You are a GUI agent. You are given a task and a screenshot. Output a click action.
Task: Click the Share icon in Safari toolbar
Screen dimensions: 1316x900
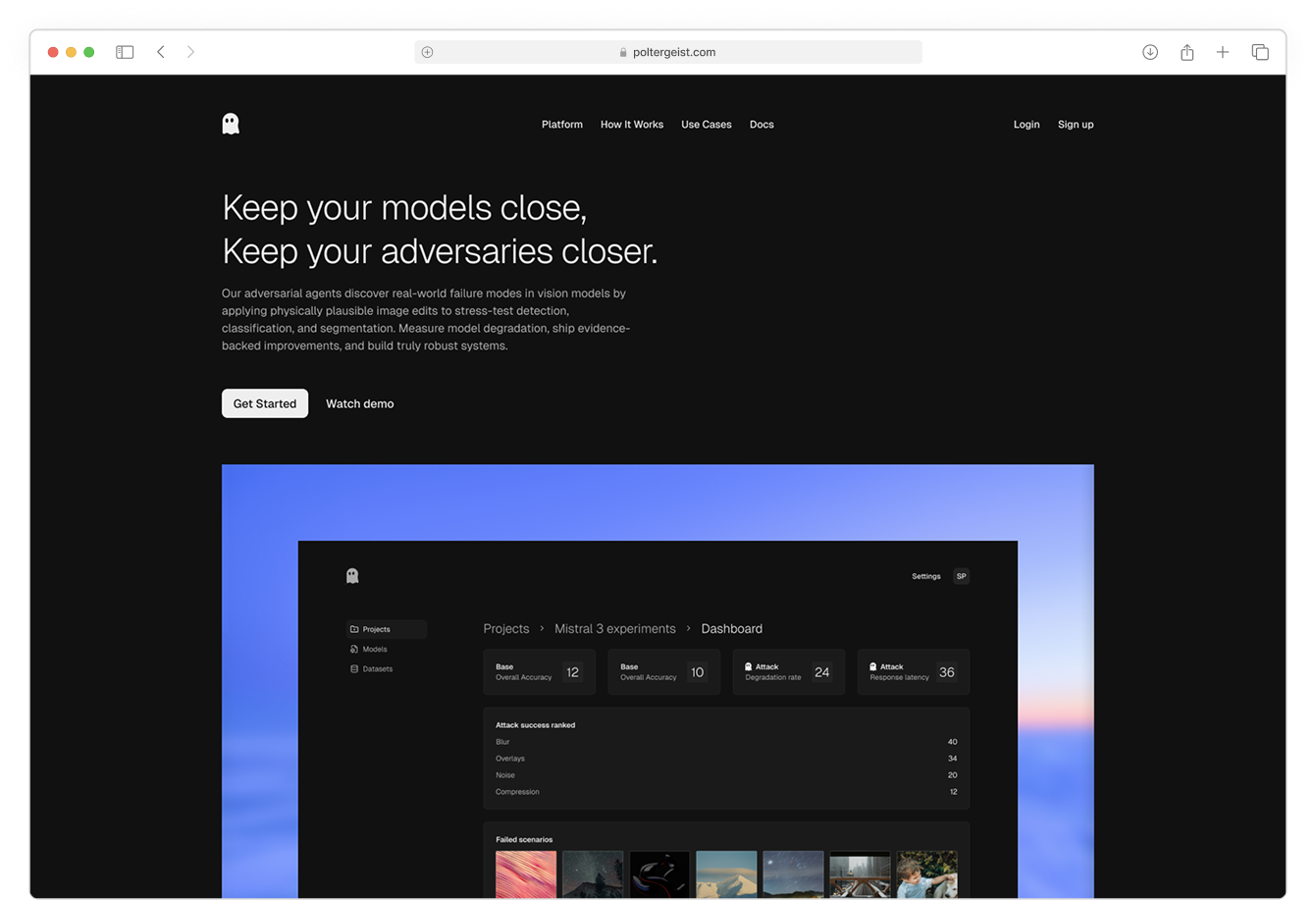pos(1186,52)
